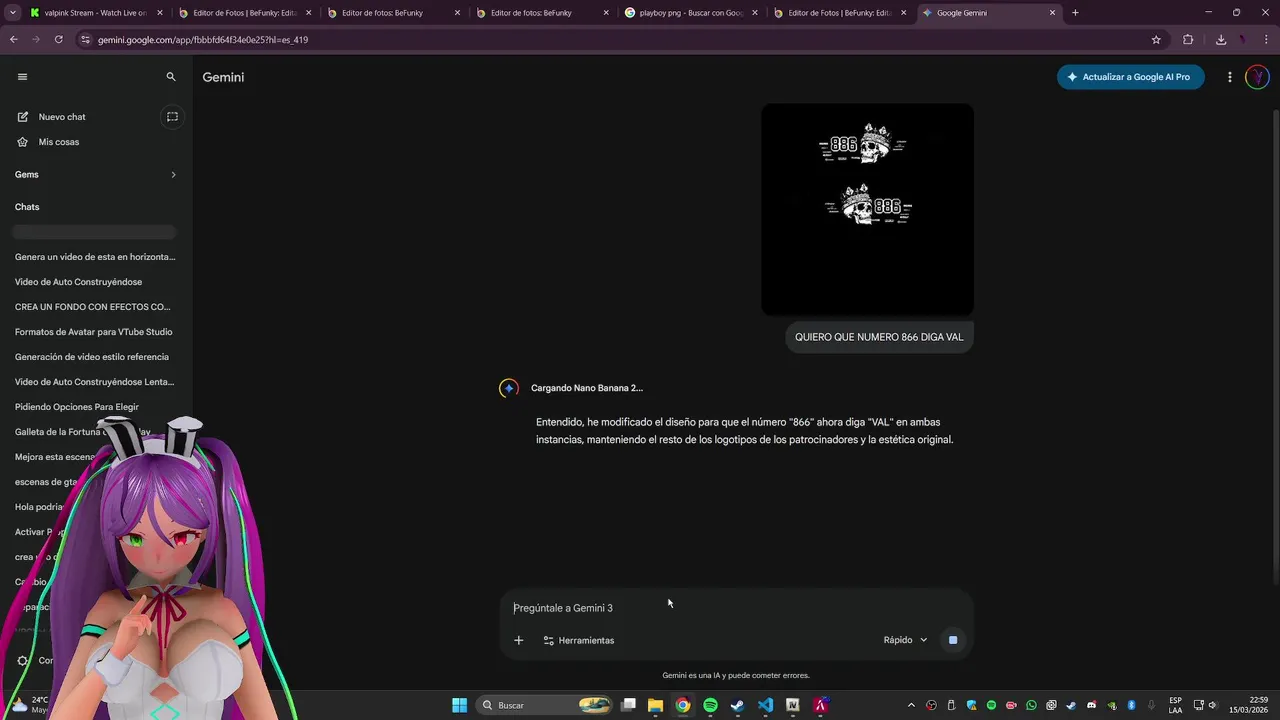Open browser extensions puzzle icon
The height and width of the screenshot is (720, 1280).
pos(1188,40)
